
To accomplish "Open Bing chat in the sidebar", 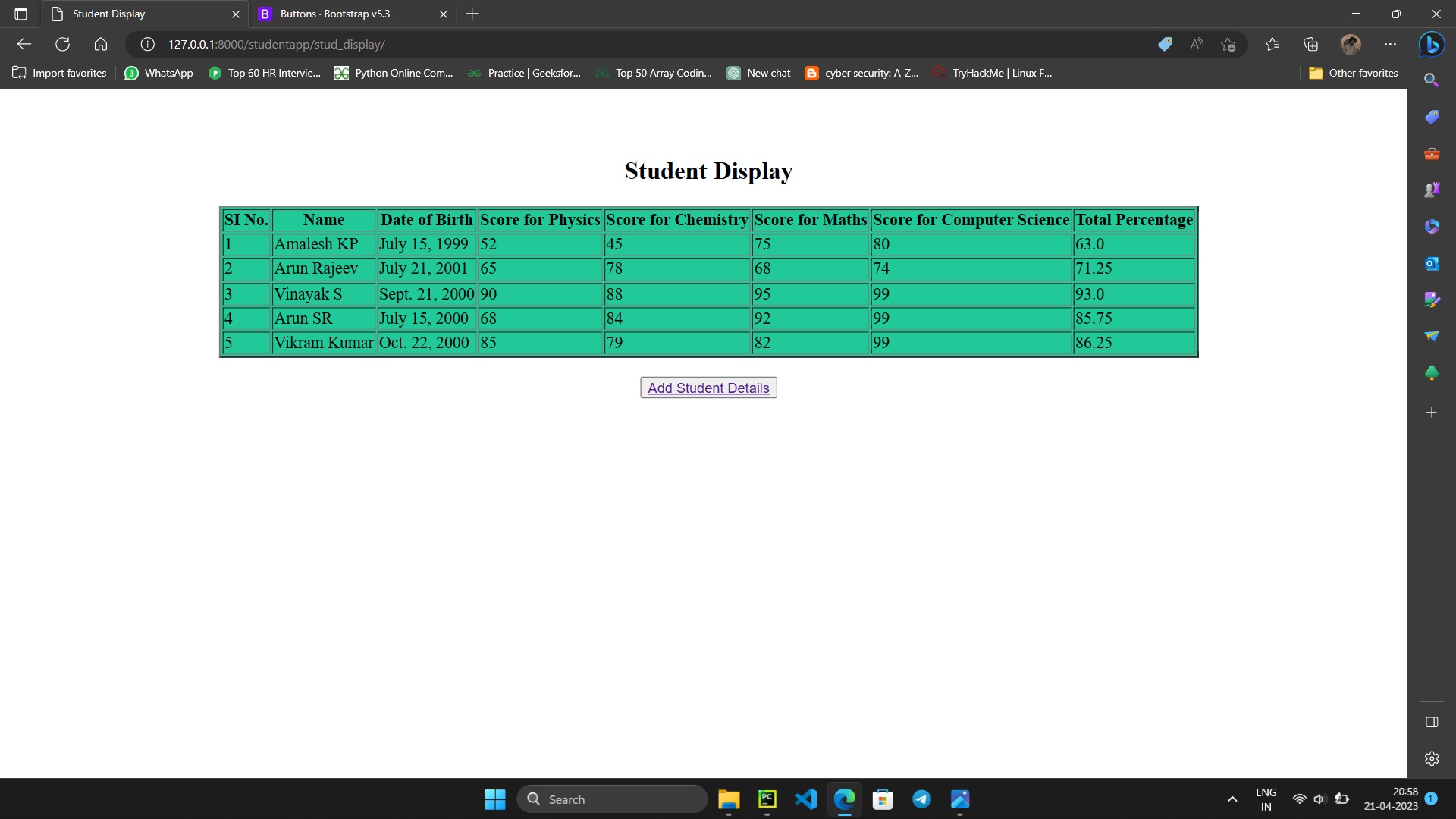I will pyautogui.click(x=1432, y=44).
